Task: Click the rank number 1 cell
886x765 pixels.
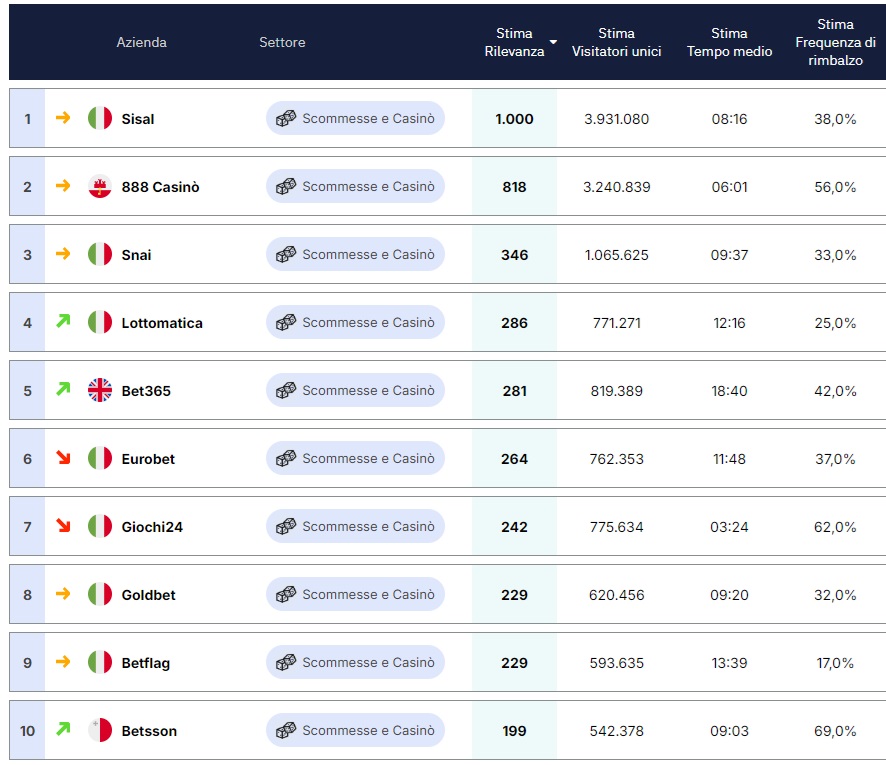Action: [x=27, y=119]
